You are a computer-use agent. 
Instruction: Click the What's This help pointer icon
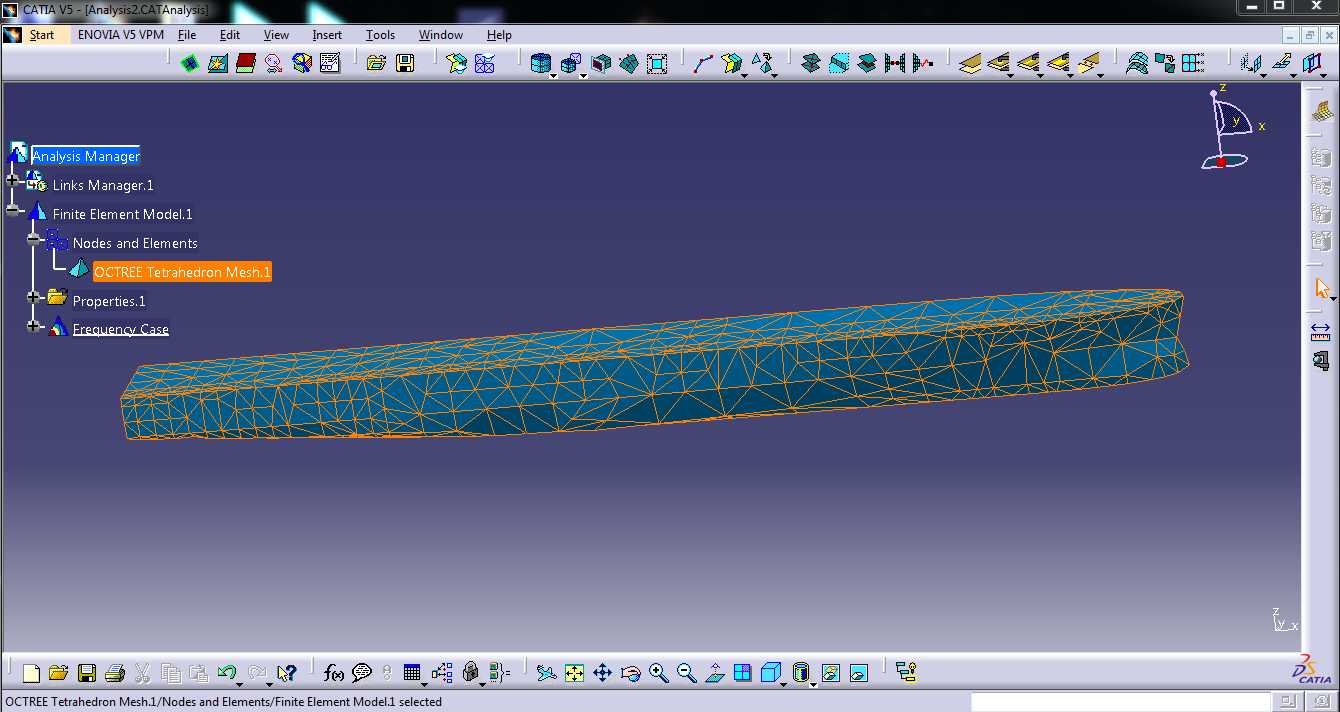tap(287, 673)
